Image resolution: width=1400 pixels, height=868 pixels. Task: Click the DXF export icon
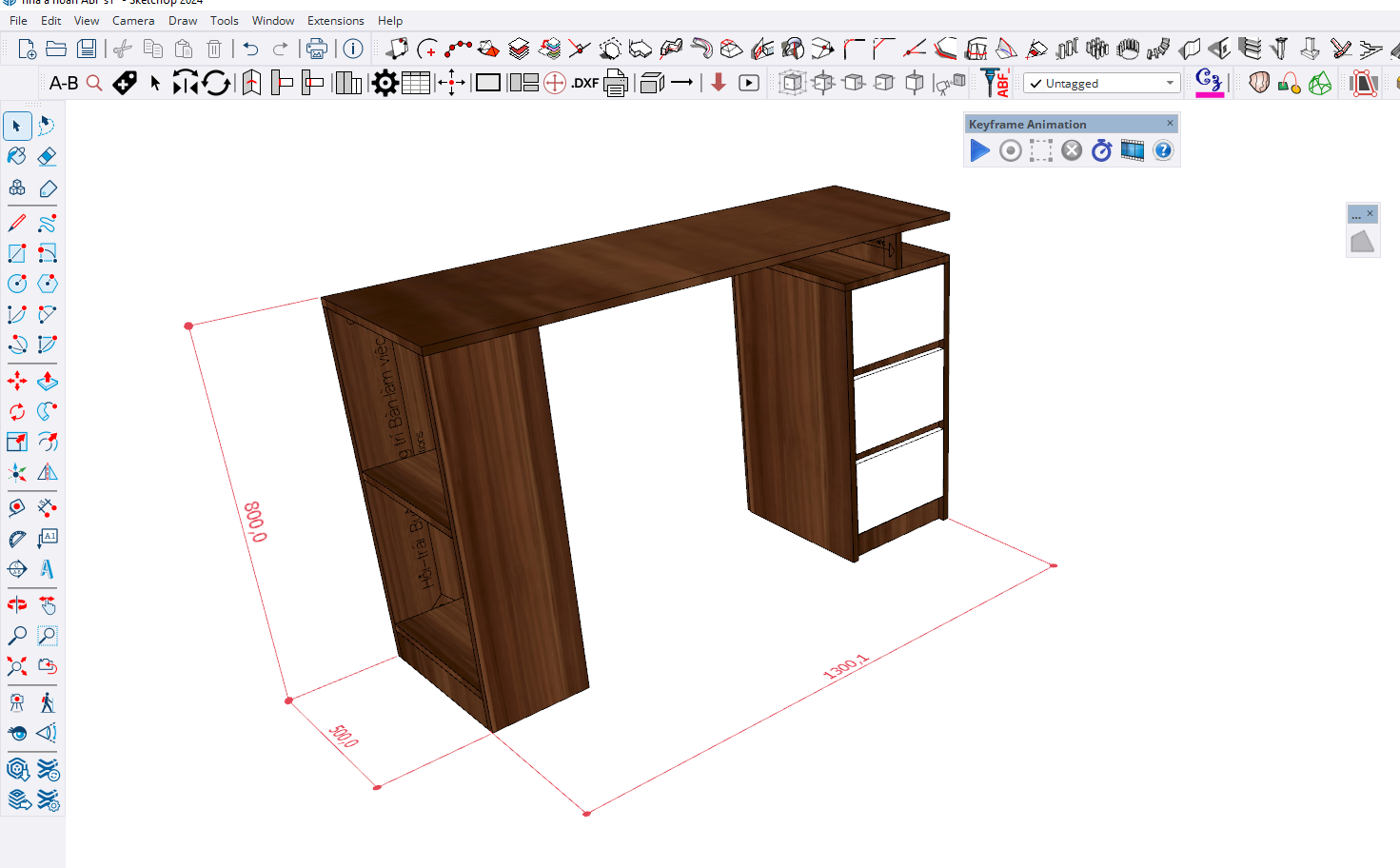584,84
